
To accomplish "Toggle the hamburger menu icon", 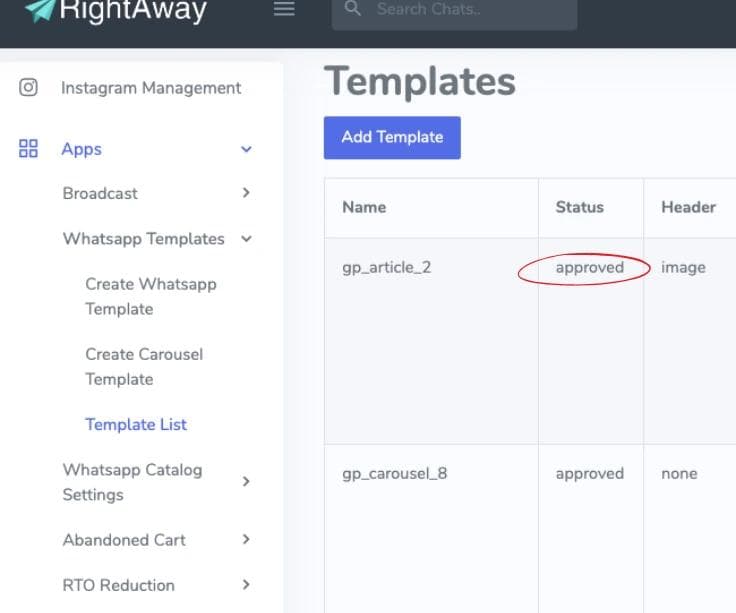I will point(284,9).
